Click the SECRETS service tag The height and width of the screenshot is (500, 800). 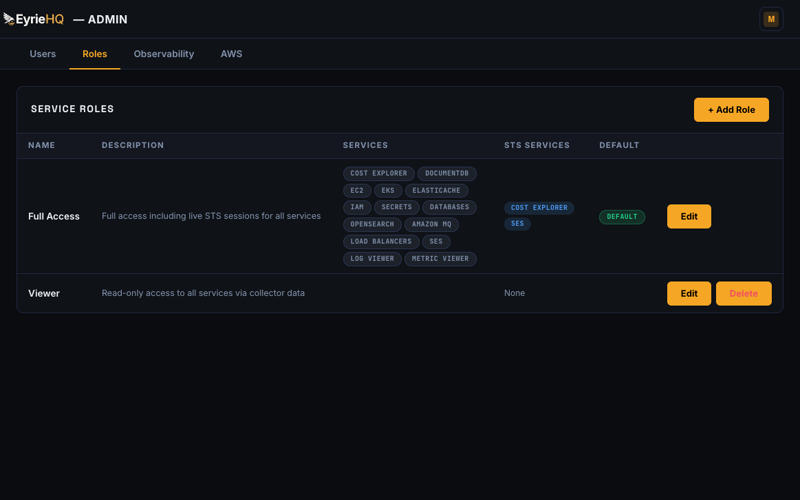(396, 207)
